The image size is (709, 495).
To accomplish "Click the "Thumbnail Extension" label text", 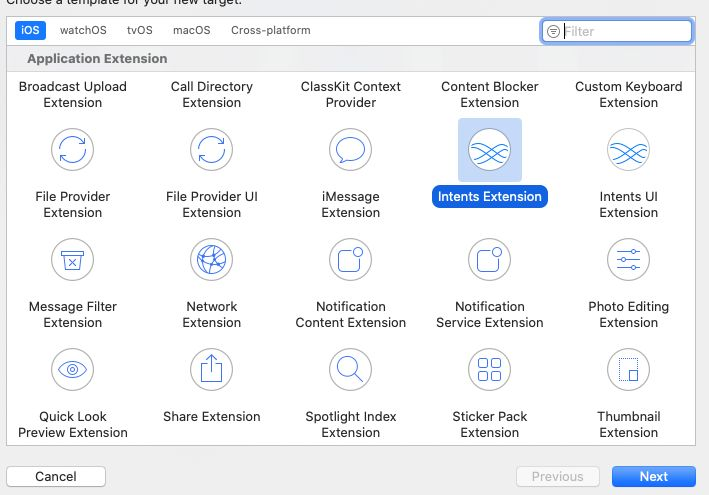I will tap(629, 424).
